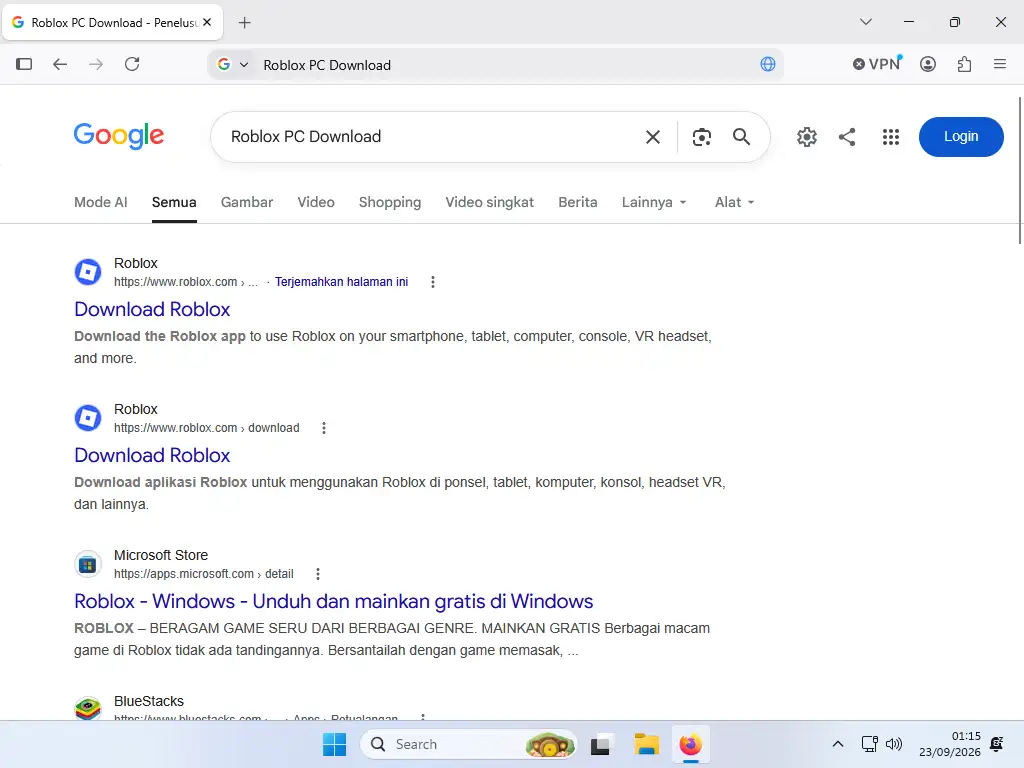The image size is (1024, 768).
Task: Open a new browser tab
Action: click(244, 23)
